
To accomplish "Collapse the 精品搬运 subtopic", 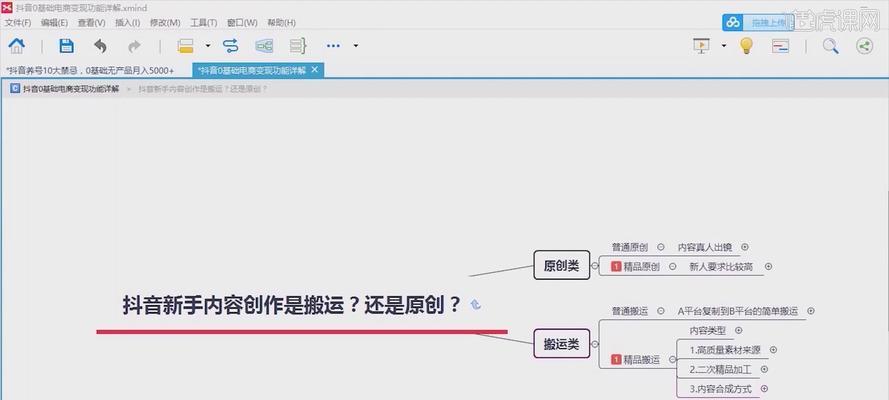I will click(x=672, y=359).
